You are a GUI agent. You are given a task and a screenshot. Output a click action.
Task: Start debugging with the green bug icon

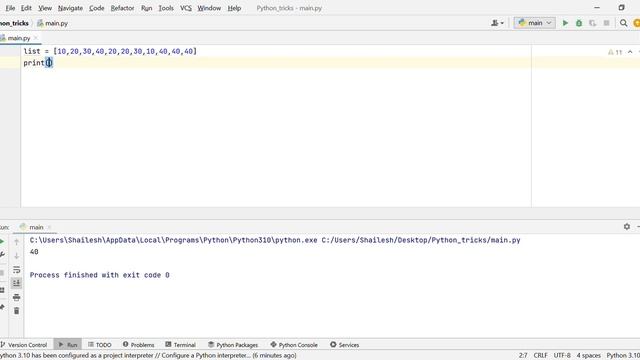pos(579,23)
